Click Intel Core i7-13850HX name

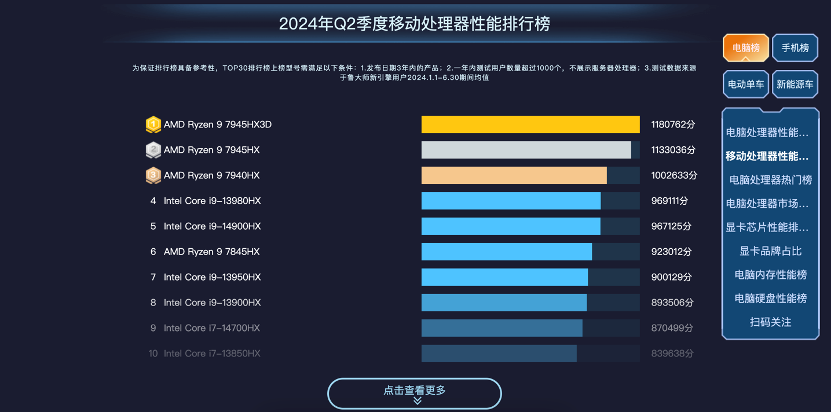(212, 354)
